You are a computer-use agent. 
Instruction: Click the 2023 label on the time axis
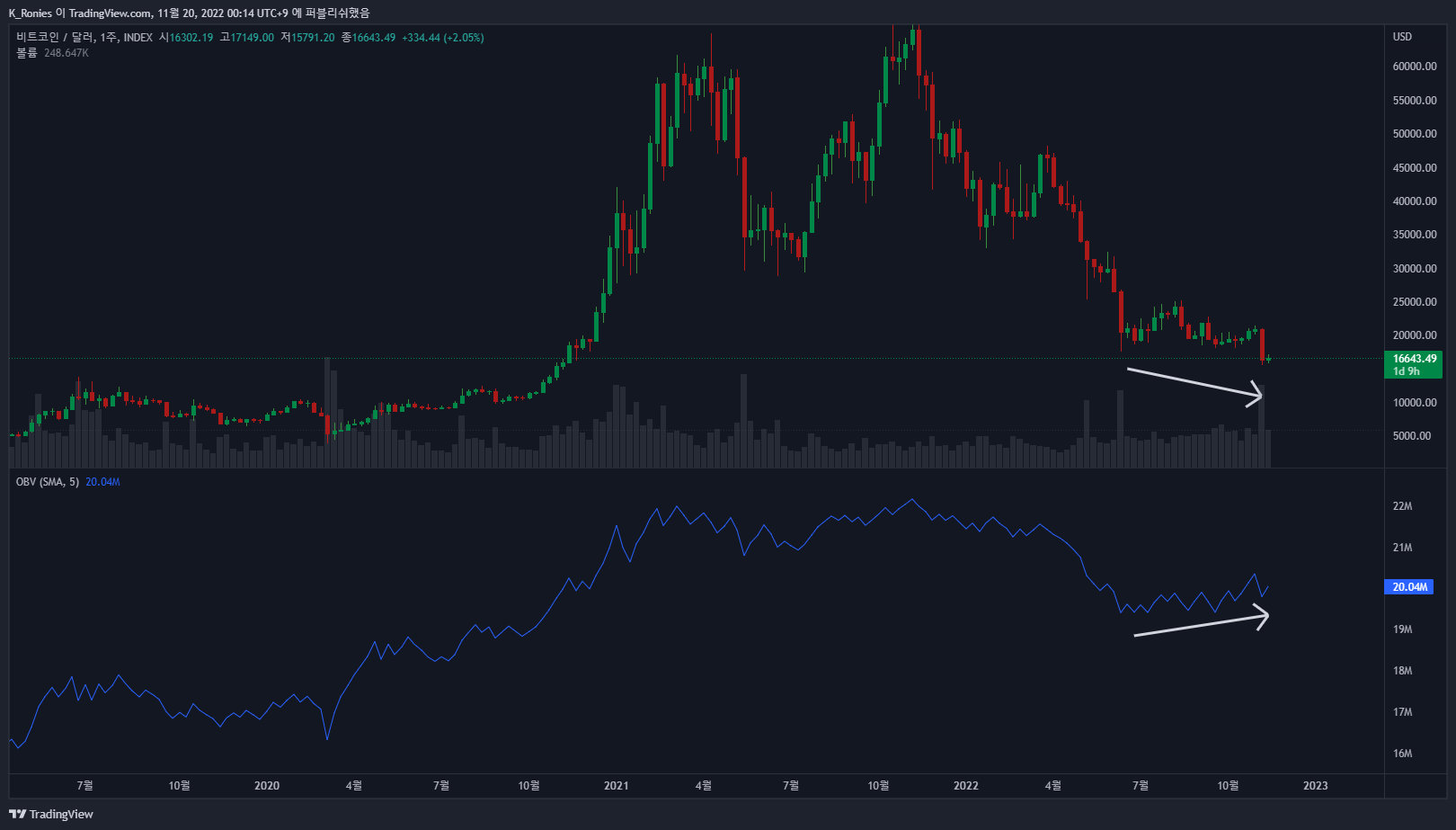1315,786
